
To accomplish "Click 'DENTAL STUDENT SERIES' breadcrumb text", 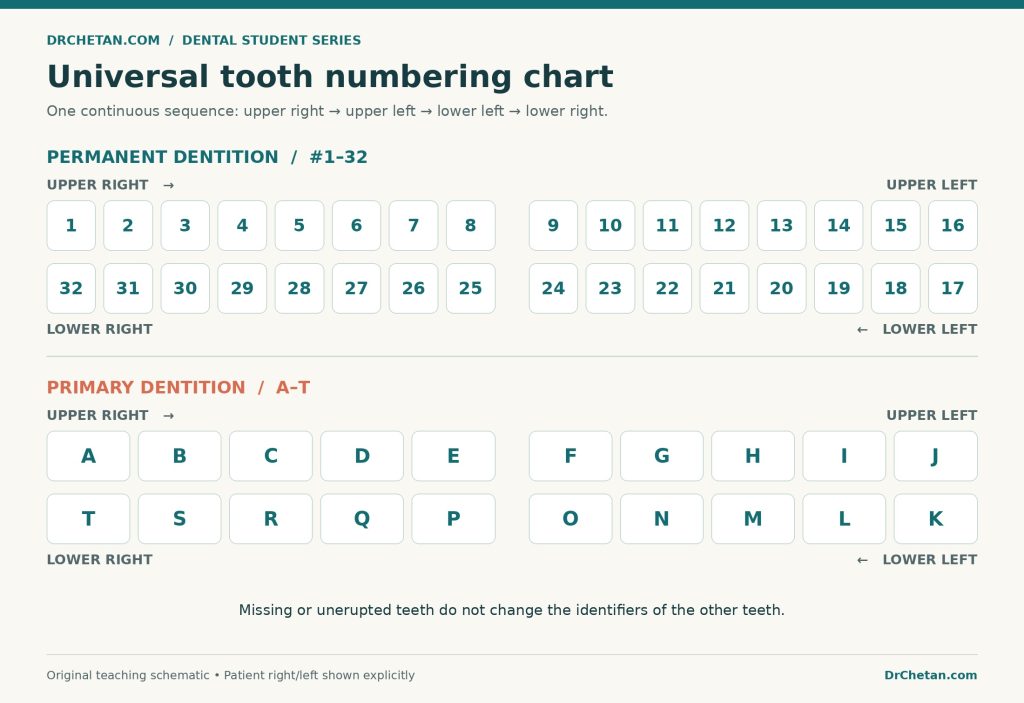I will (272, 41).
